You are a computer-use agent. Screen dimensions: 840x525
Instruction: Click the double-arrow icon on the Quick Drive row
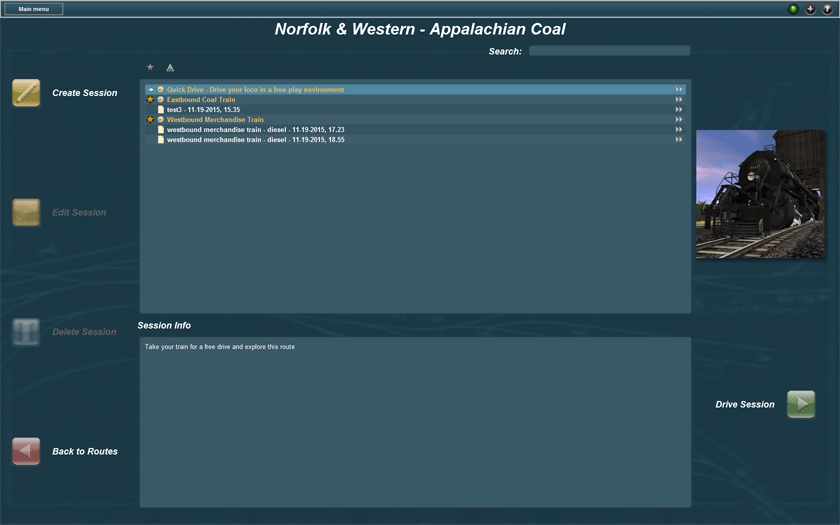[x=679, y=89]
